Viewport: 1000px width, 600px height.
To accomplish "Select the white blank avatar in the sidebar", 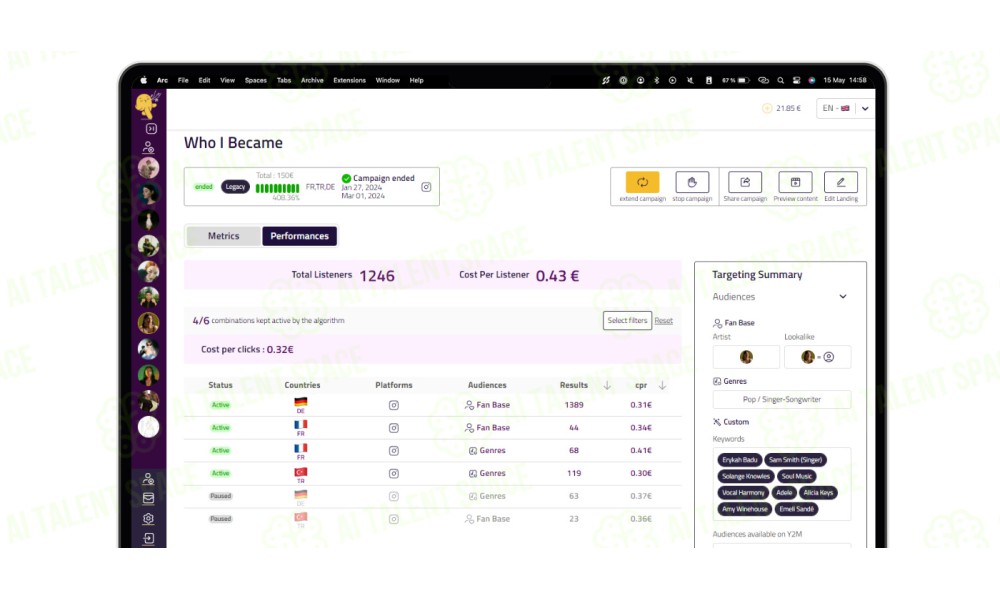I will [x=149, y=427].
